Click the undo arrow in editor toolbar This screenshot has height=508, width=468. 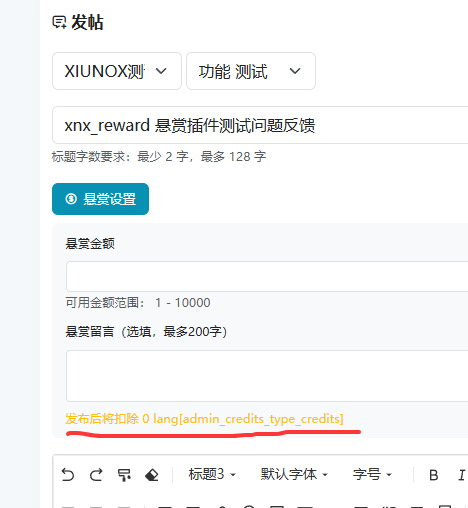(x=68, y=474)
